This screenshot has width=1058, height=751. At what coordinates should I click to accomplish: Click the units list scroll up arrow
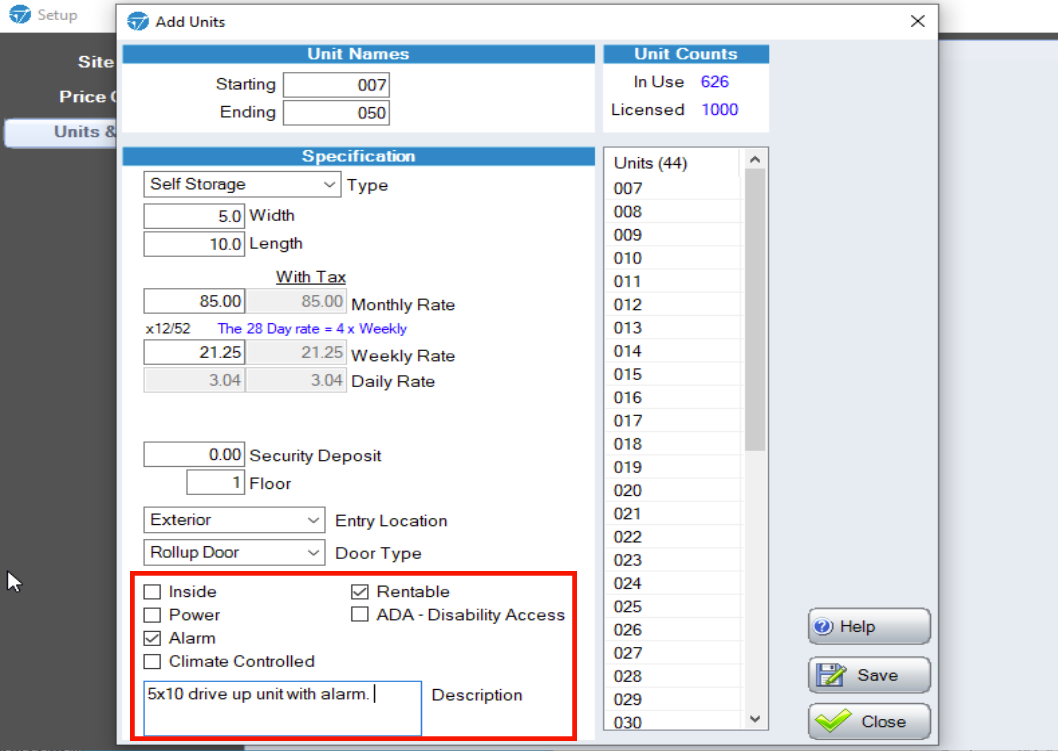tap(755, 160)
